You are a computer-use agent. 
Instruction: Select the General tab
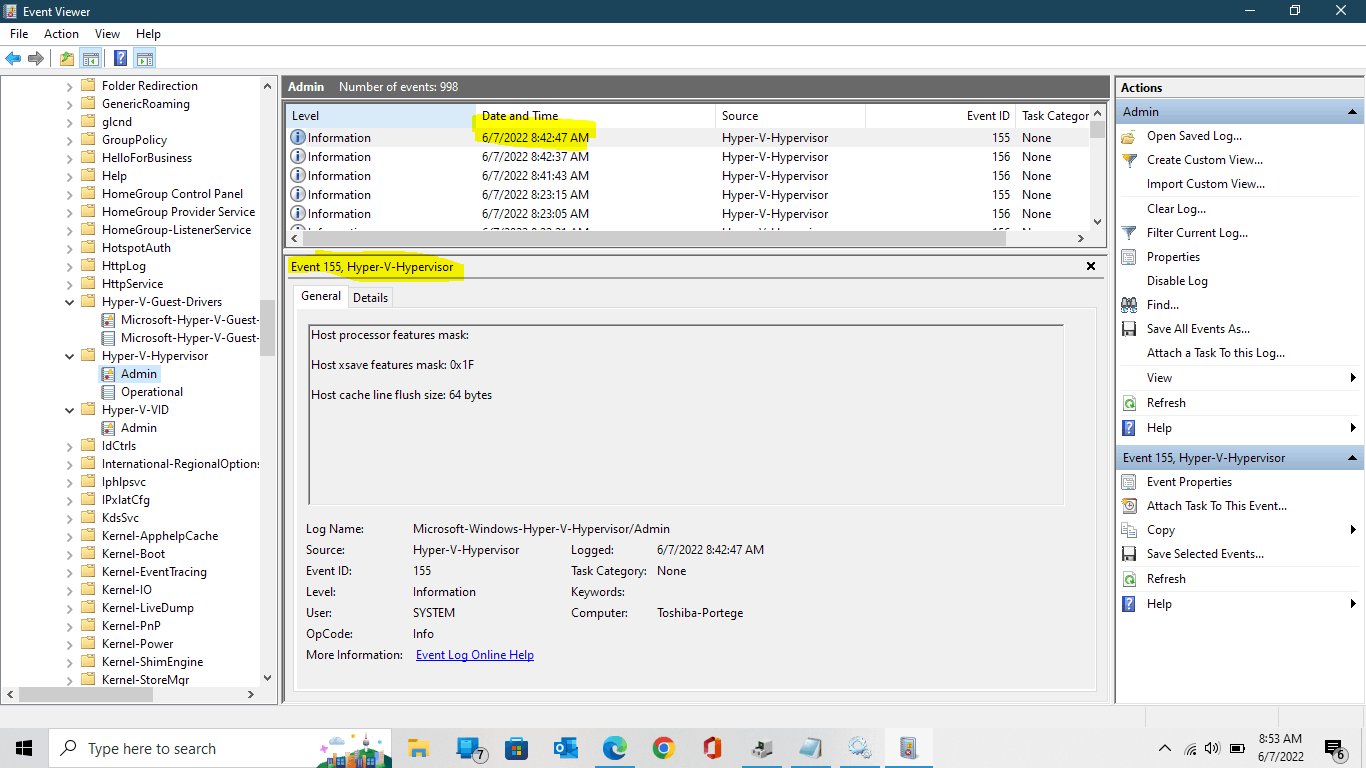[321, 296]
